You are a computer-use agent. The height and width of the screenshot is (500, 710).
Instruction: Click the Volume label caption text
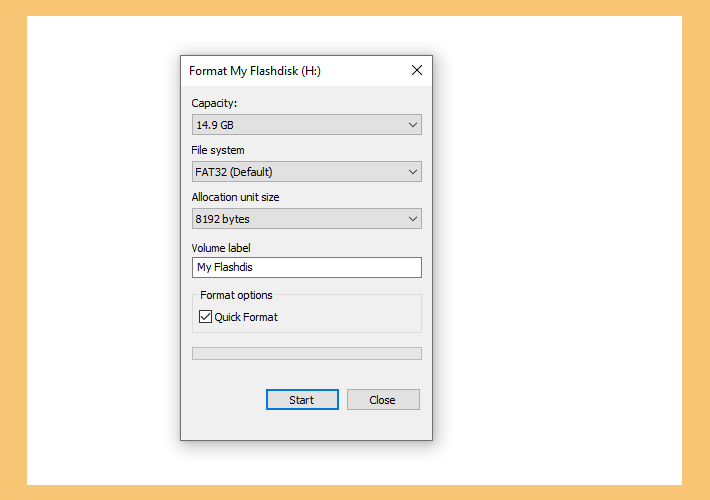point(221,248)
